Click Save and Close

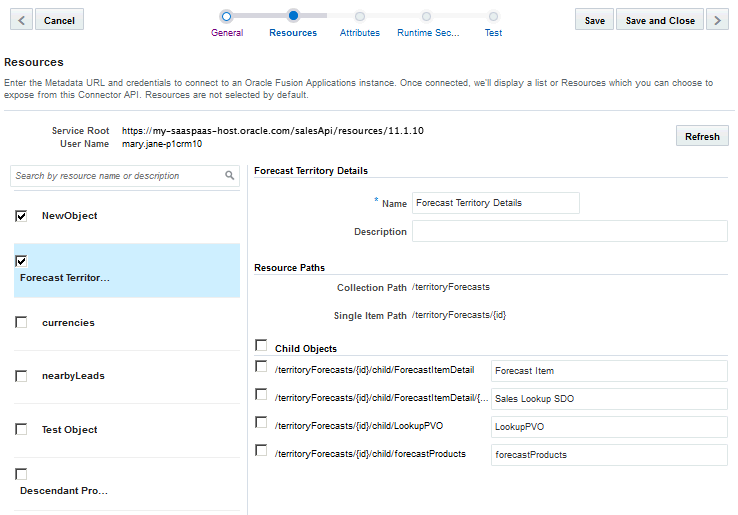659,20
